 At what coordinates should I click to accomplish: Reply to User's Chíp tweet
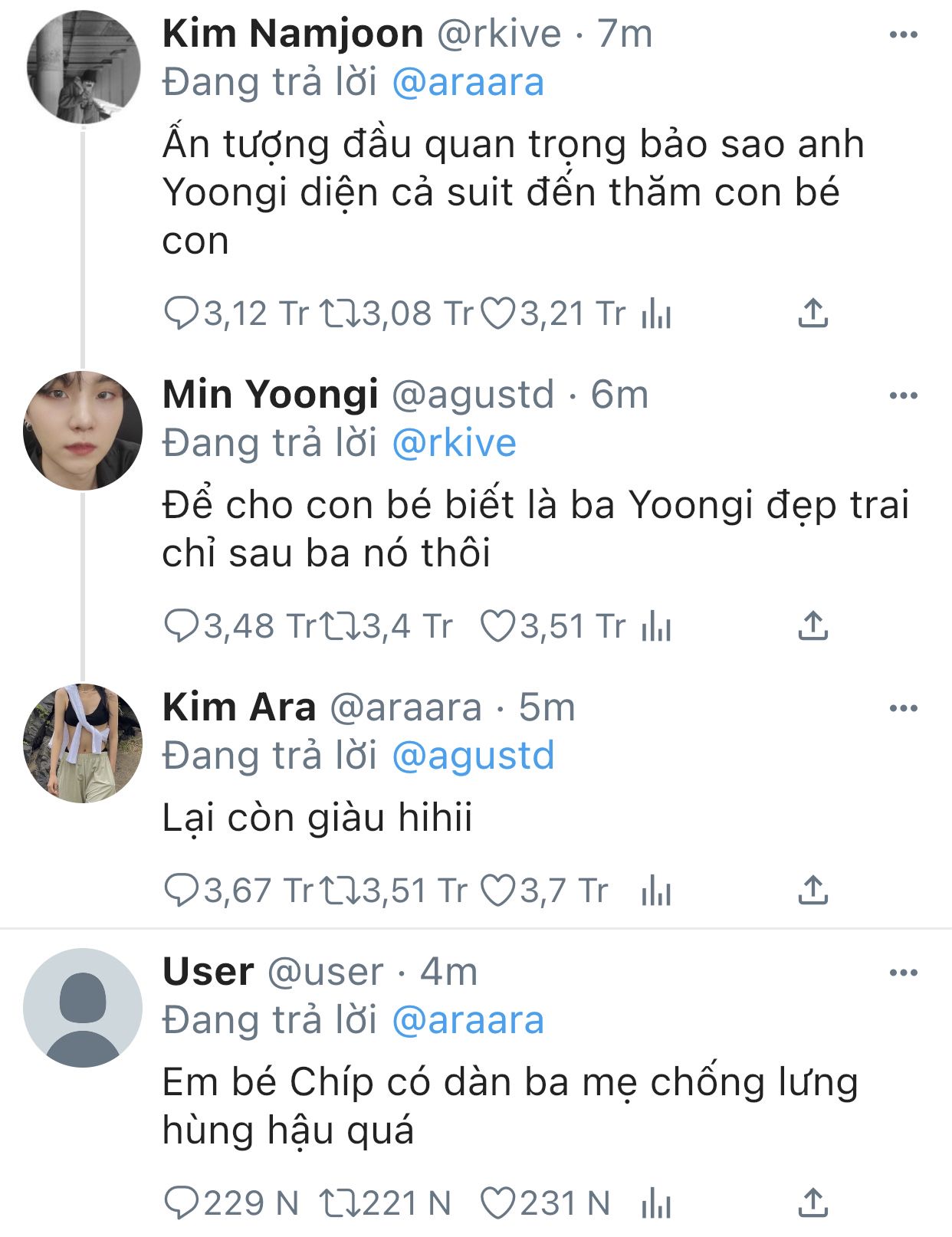pos(182,1203)
